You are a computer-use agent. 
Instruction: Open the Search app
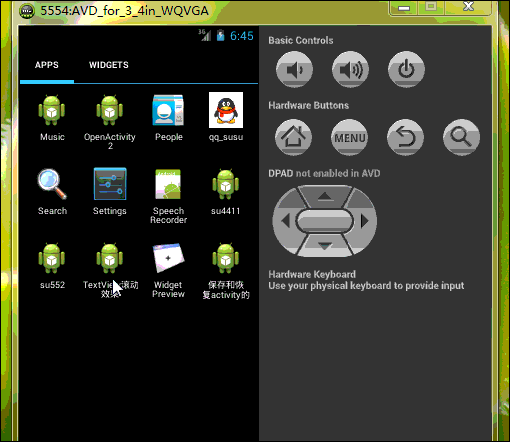(52, 192)
